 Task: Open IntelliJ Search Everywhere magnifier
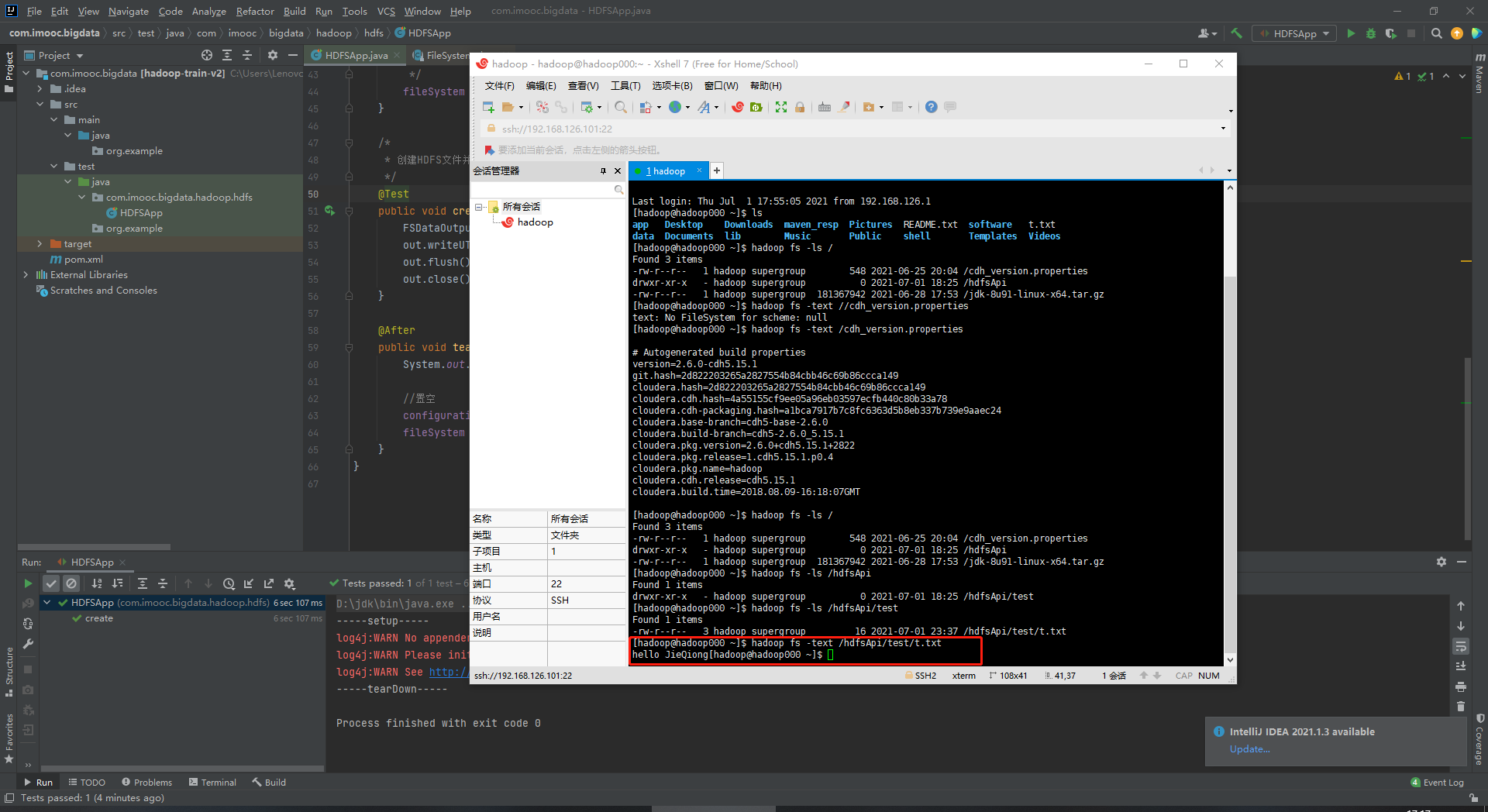point(1437,33)
